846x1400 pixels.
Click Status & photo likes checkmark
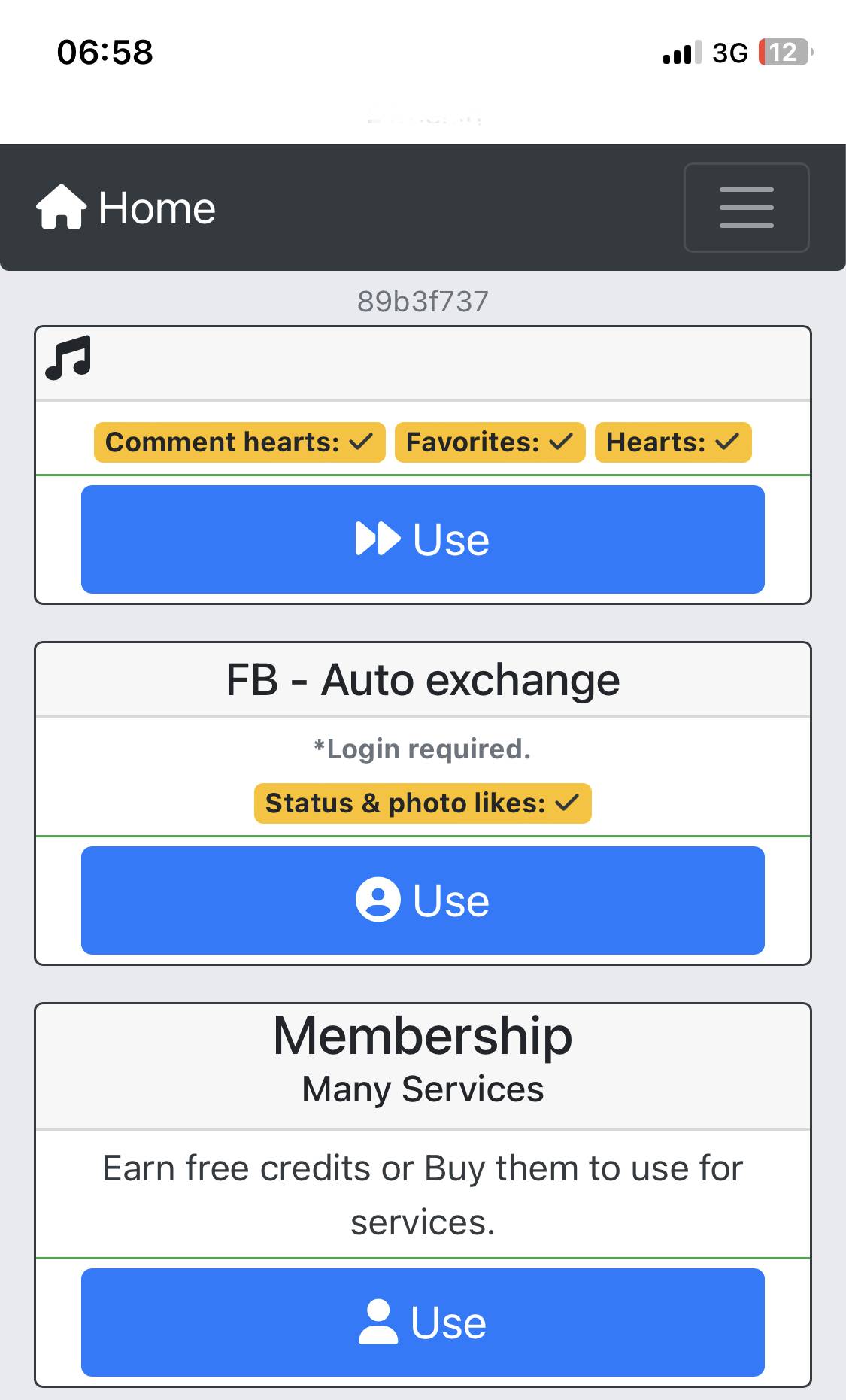[x=567, y=803]
